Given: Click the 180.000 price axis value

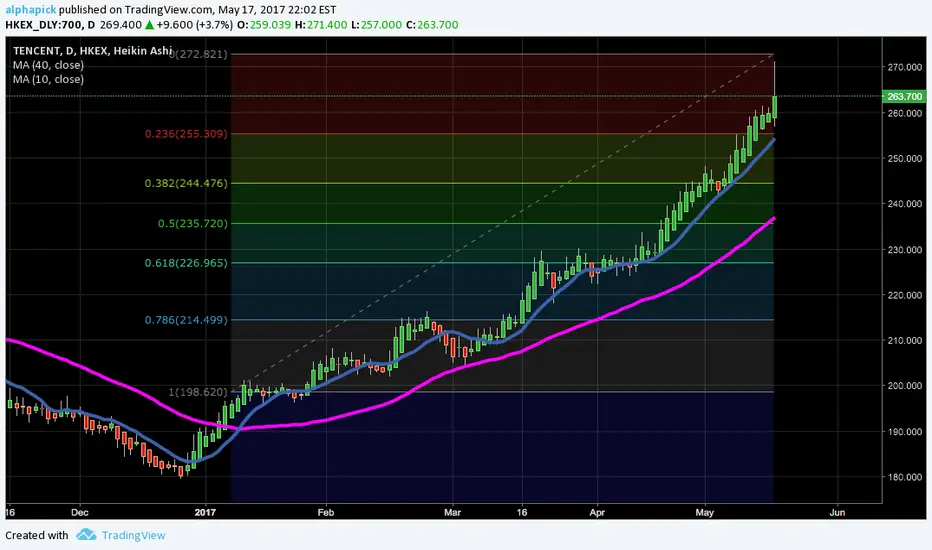Looking at the screenshot, I should pos(905,477).
